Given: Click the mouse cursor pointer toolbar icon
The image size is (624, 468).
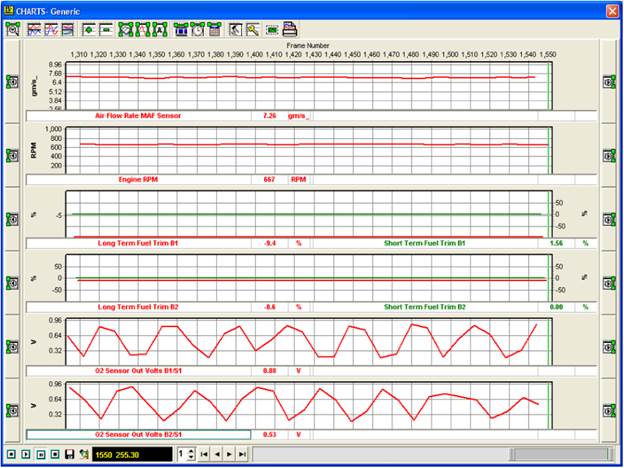Looking at the screenshot, I should click(x=235, y=30).
